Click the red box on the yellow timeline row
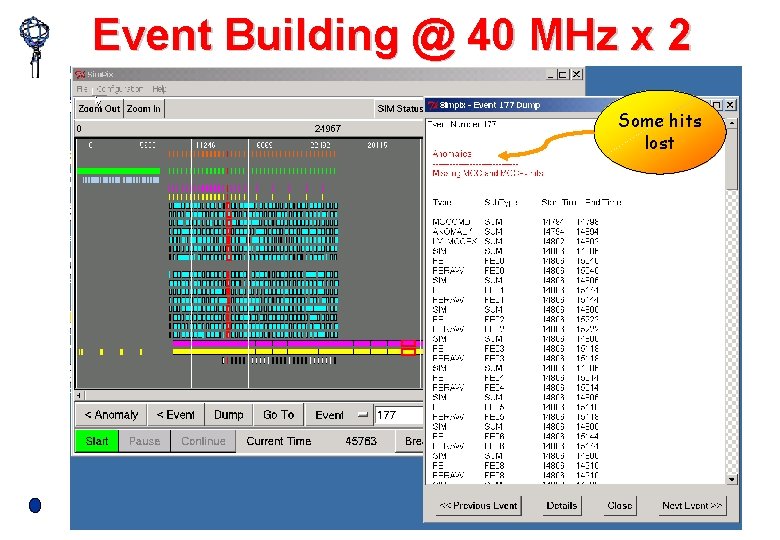This screenshot has width=780, height=540. (x=408, y=352)
